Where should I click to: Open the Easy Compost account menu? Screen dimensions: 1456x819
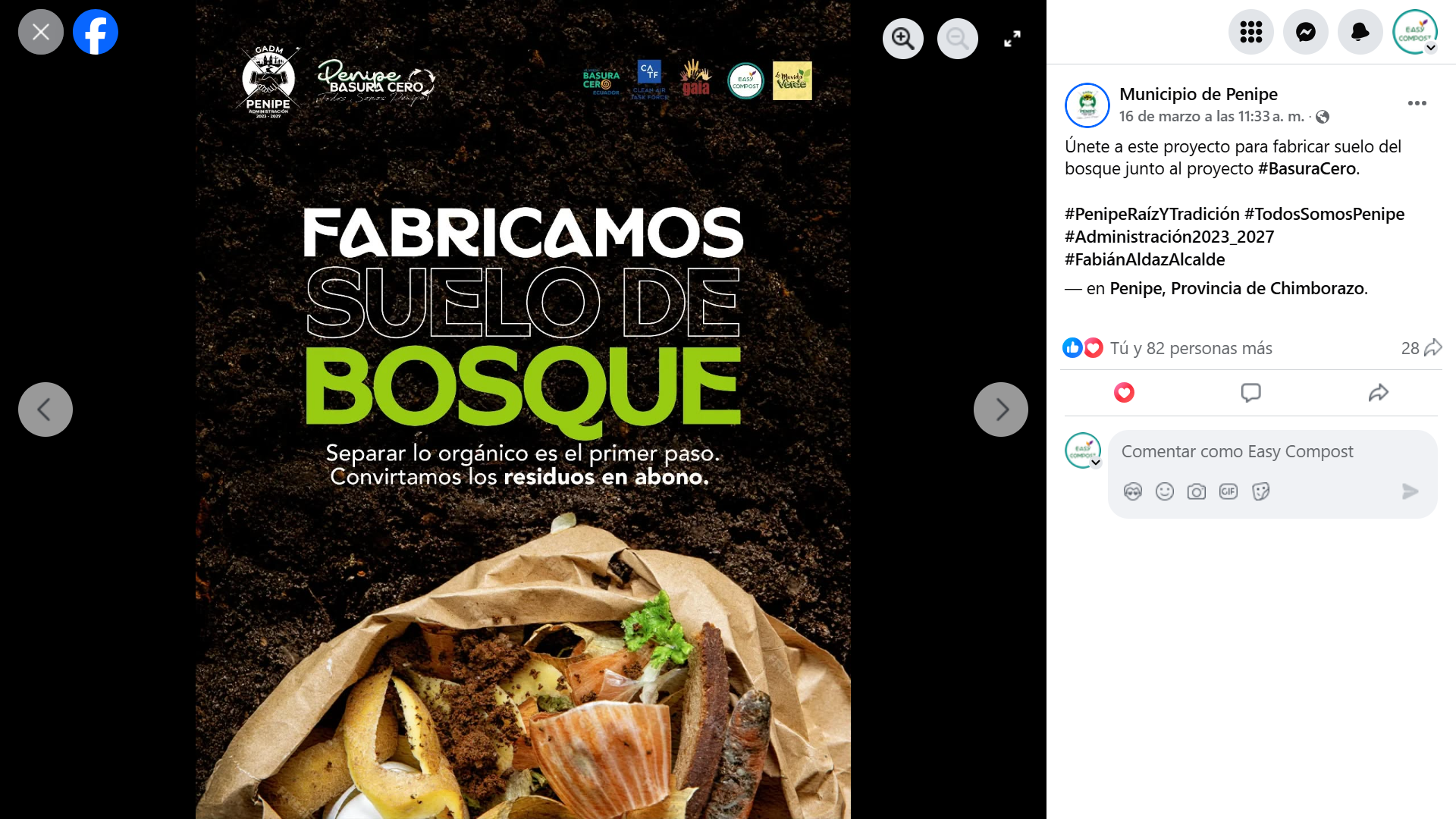click(1415, 32)
